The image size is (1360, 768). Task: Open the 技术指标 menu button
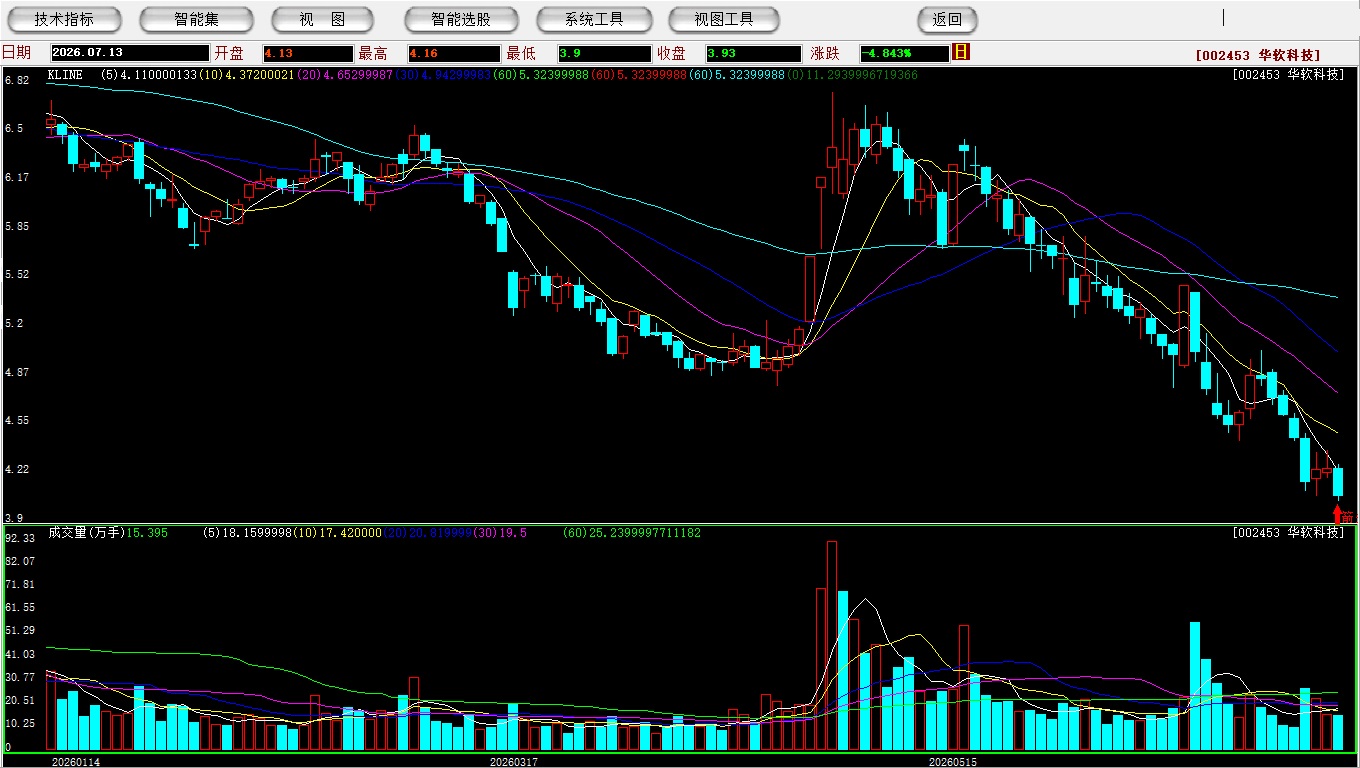tap(64, 20)
